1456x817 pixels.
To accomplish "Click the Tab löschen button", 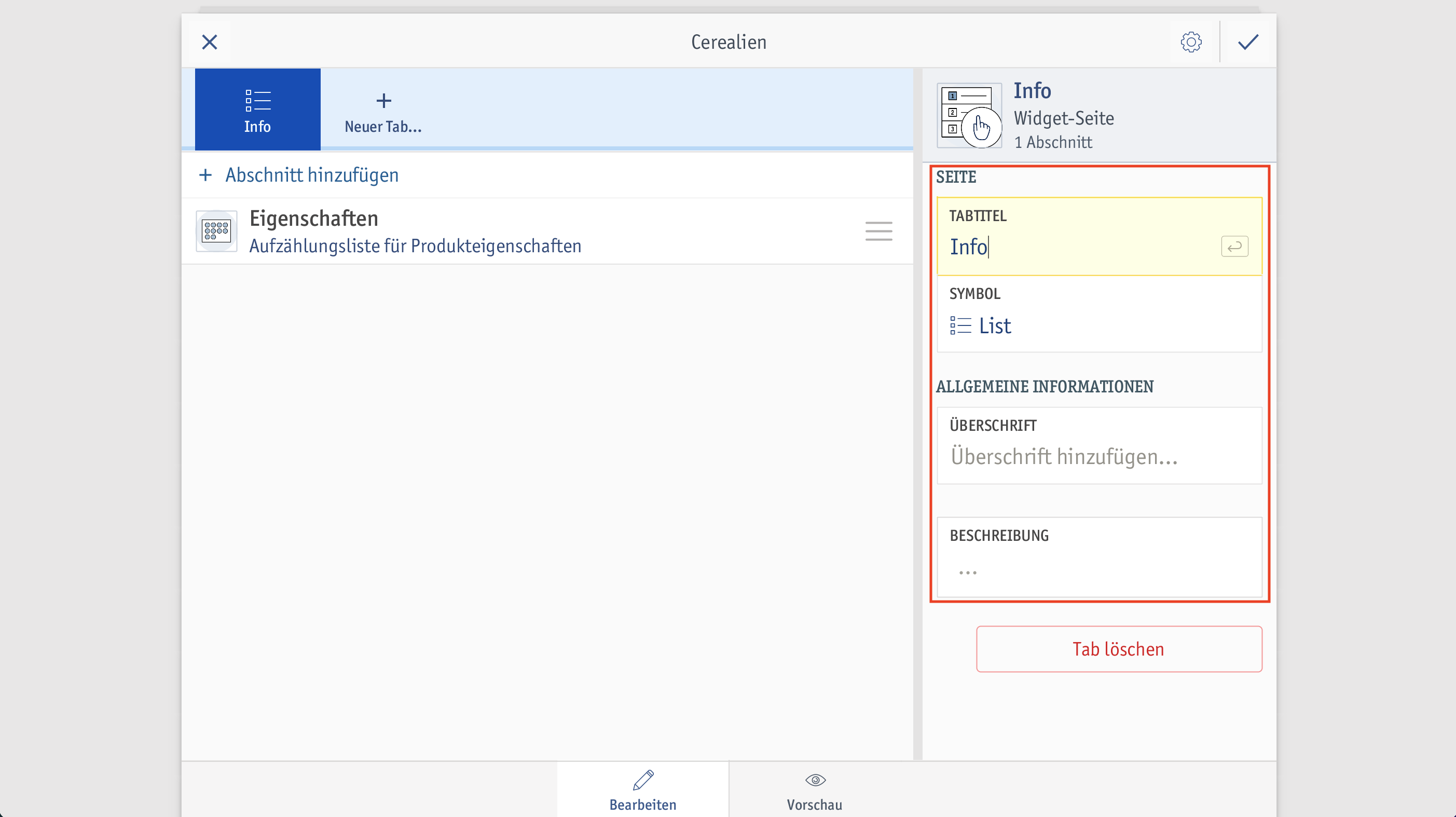I will point(1119,649).
